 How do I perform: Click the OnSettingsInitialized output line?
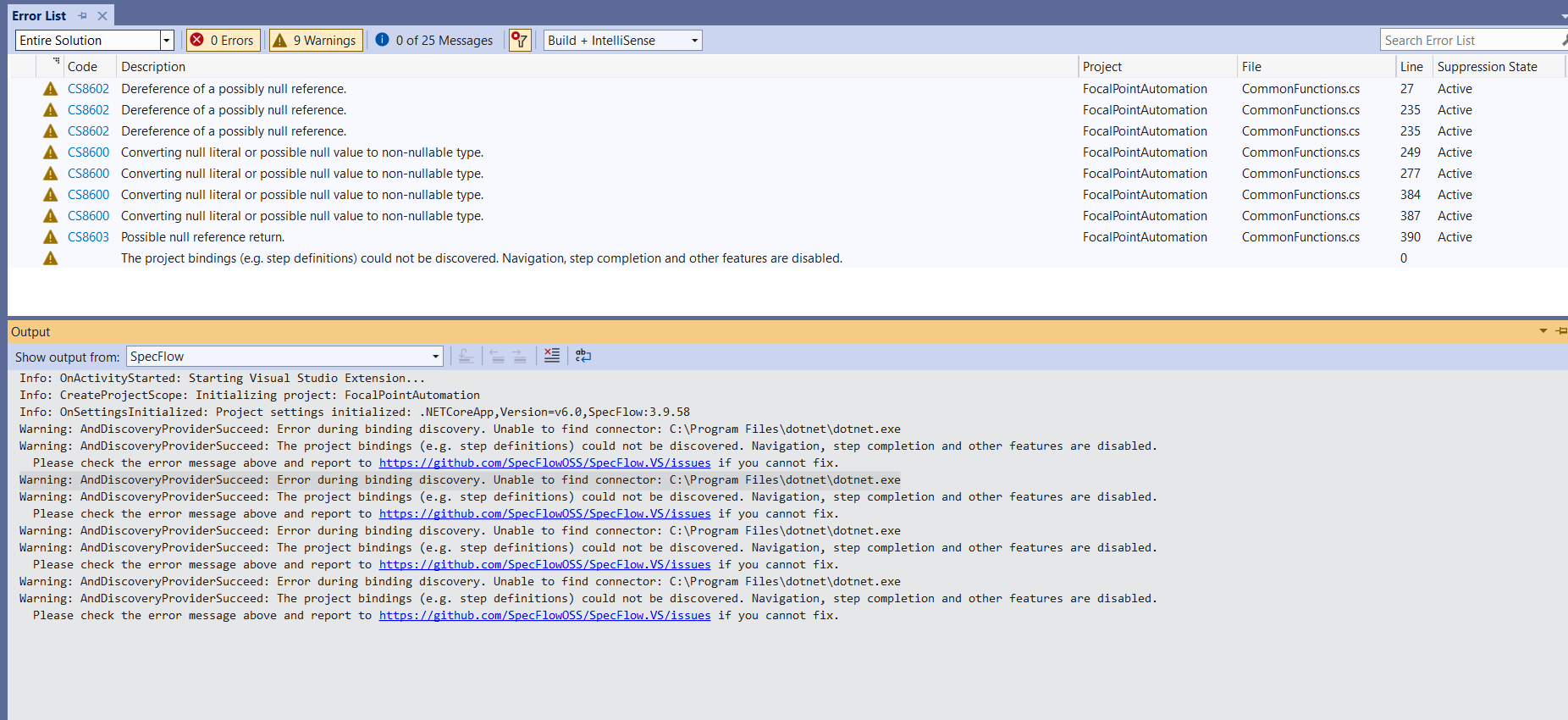click(355, 413)
